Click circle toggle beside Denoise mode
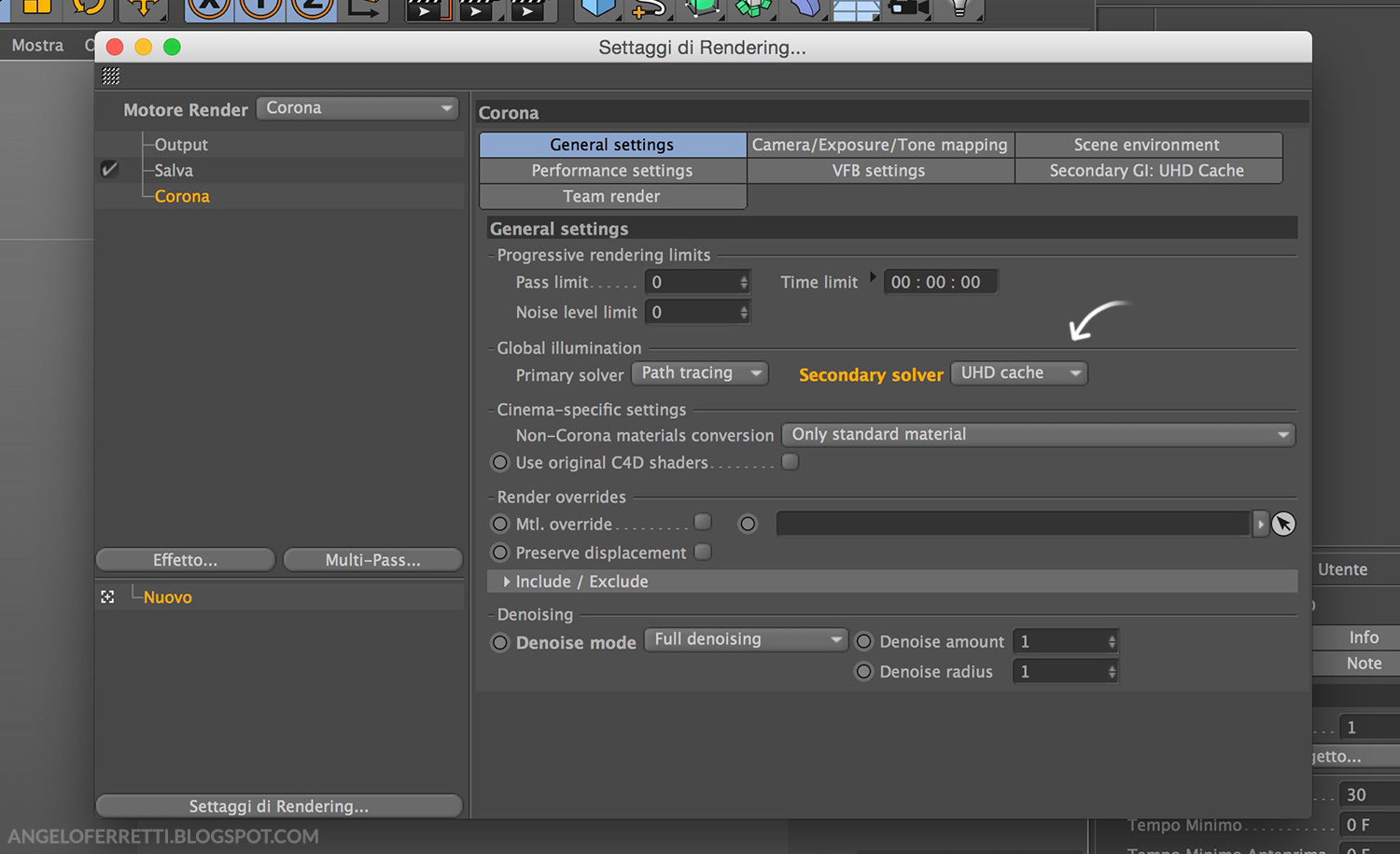 point(500,642)
